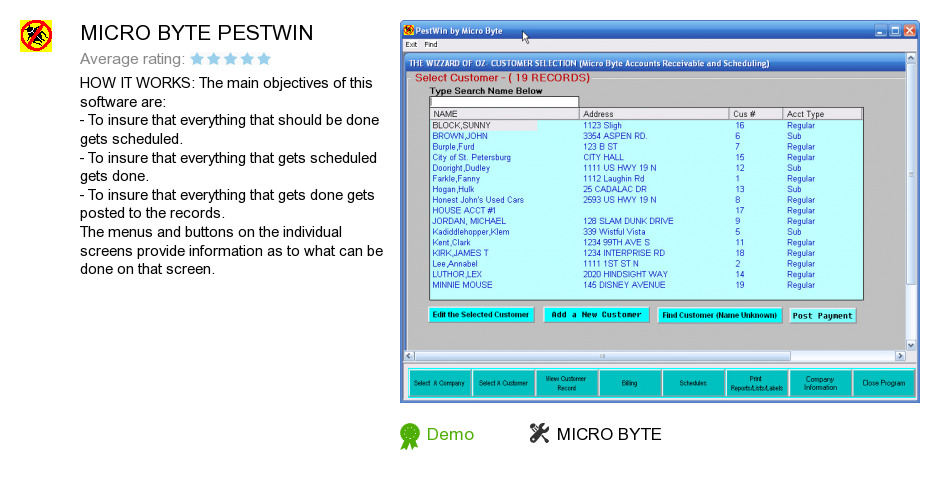Viewport: 940px width, 480px height.
Task: Select customer MINNIE MOUSE
Action: tap(462, 285)
